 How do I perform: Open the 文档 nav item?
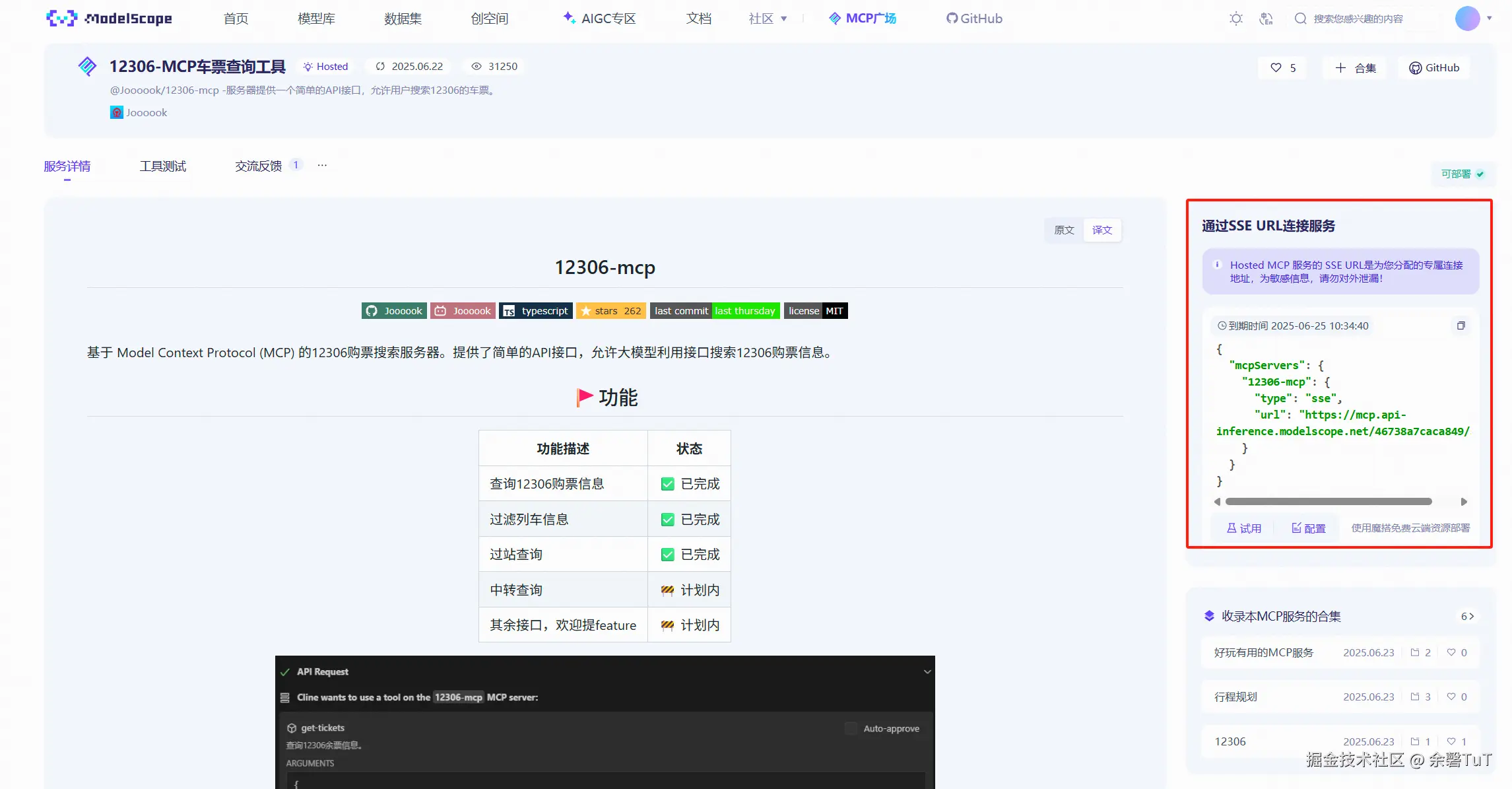698,18
